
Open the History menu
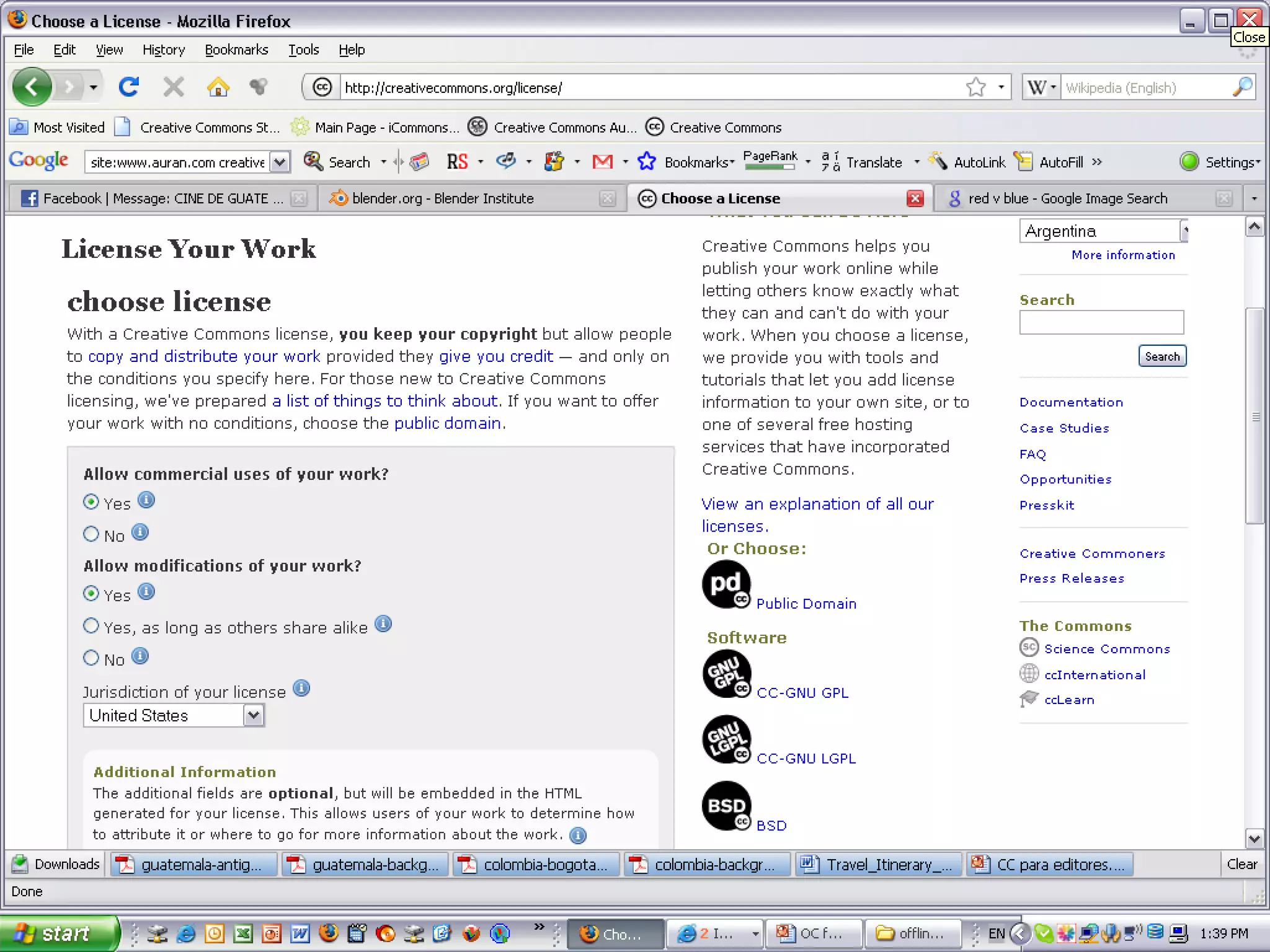(x=164, y=50)
